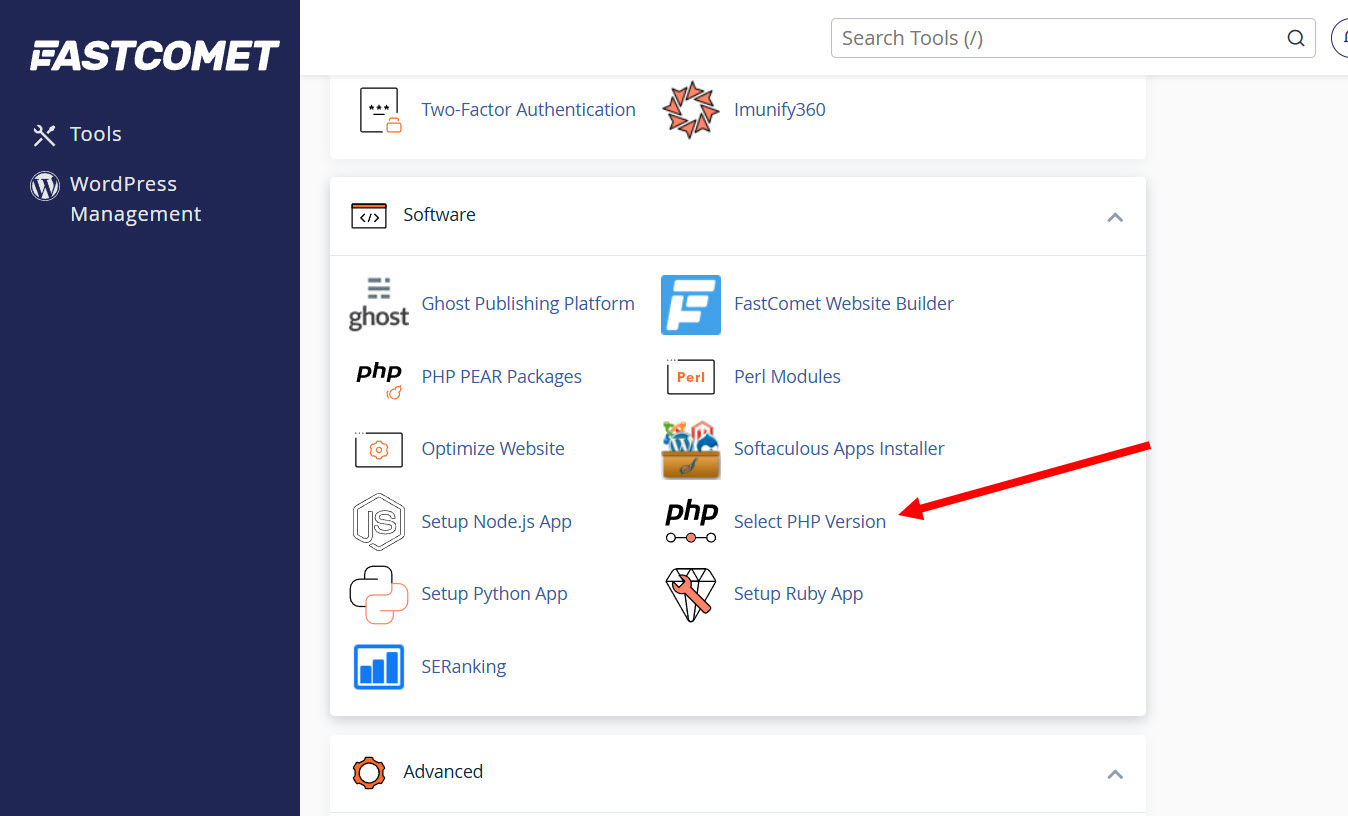The width and height of the screenshot is (1348, 816).
Task: Click the SERanking bar chart icon
Action: (x=379, y=667)
